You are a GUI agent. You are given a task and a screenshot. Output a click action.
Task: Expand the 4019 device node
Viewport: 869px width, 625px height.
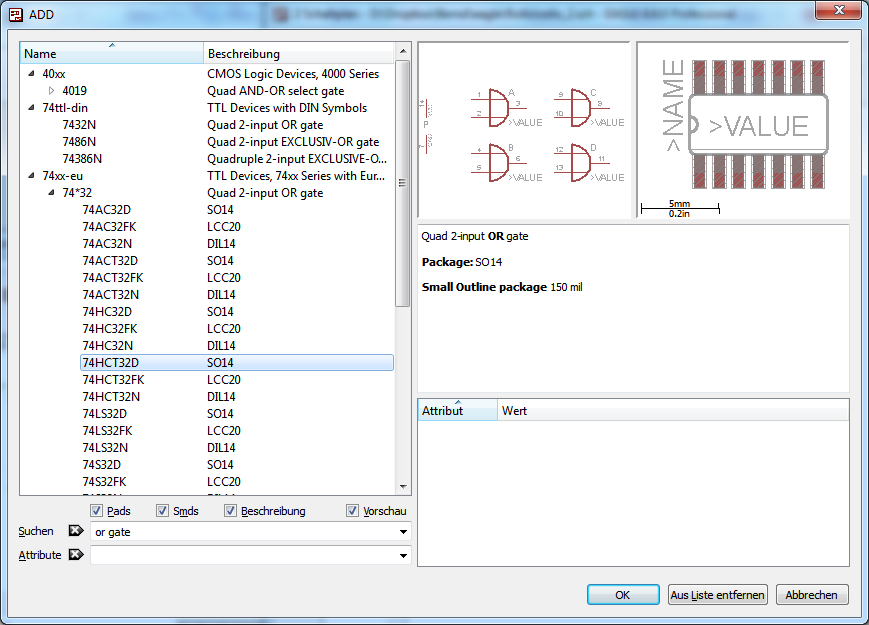(x=52, y=90)
